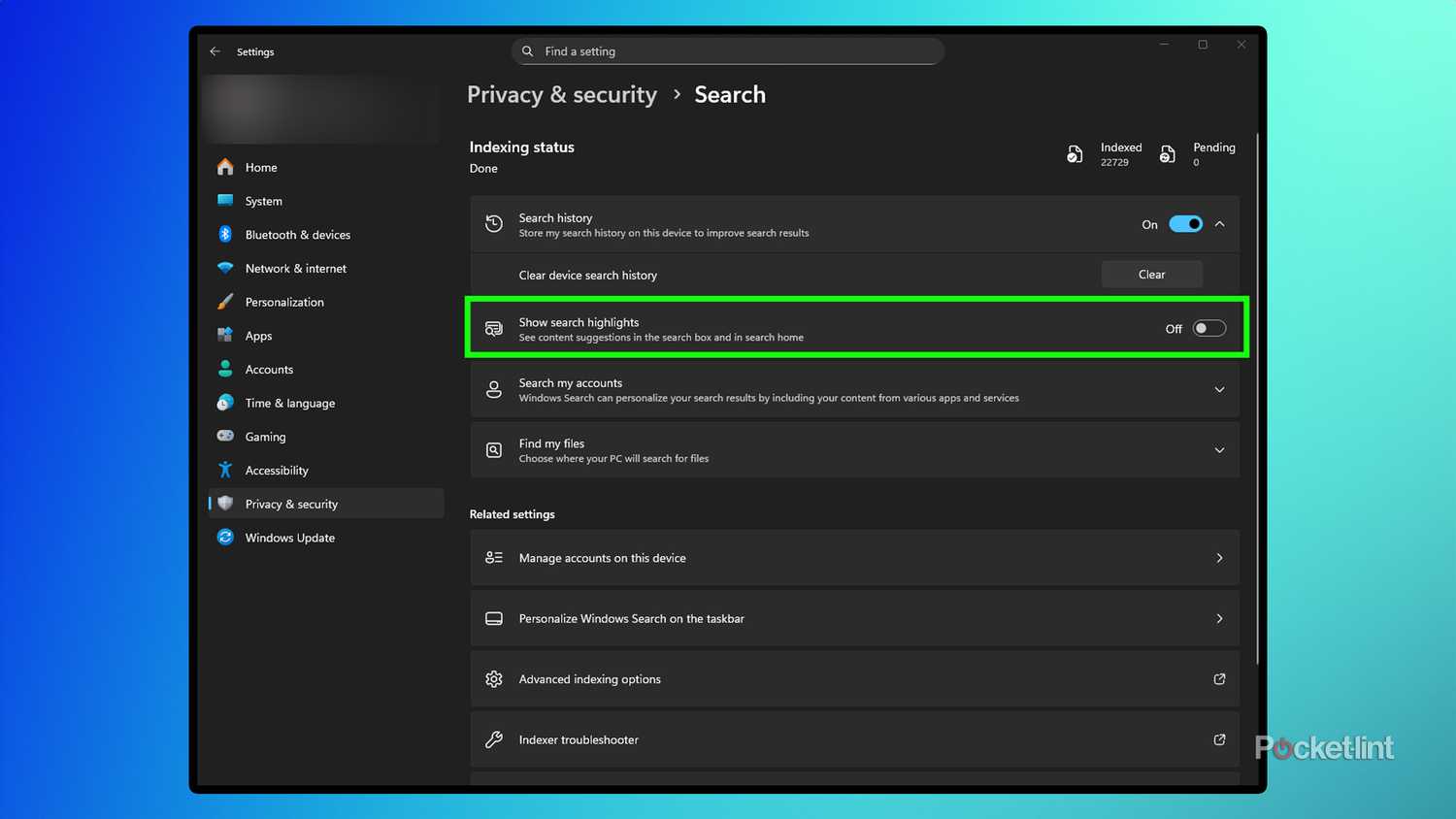Click the Accessibility icon in the sidebar
The image size is (1456, 819).
pos(225,470)
